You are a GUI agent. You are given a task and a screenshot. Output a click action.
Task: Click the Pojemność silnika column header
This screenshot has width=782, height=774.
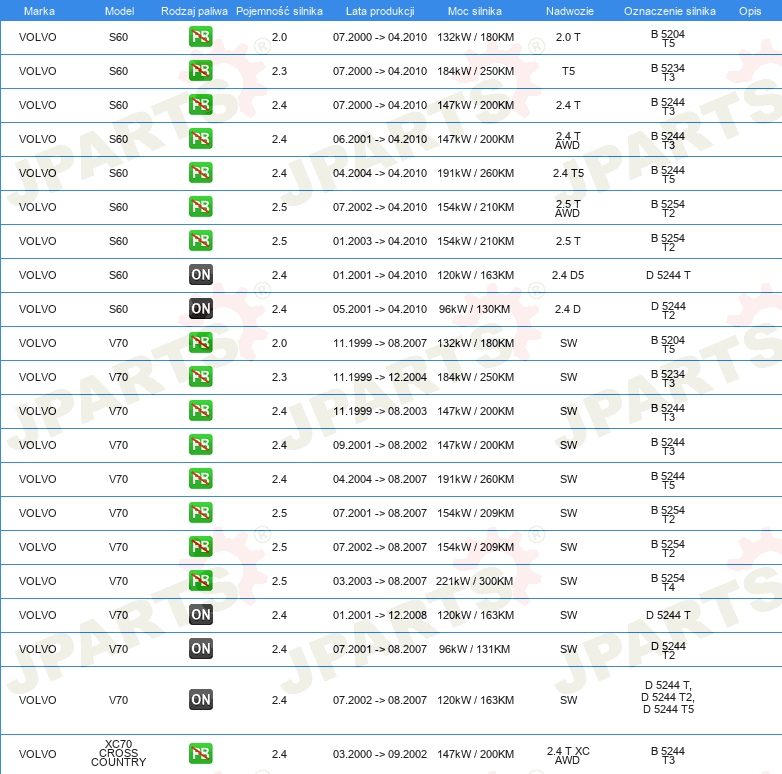pos(279,11)
